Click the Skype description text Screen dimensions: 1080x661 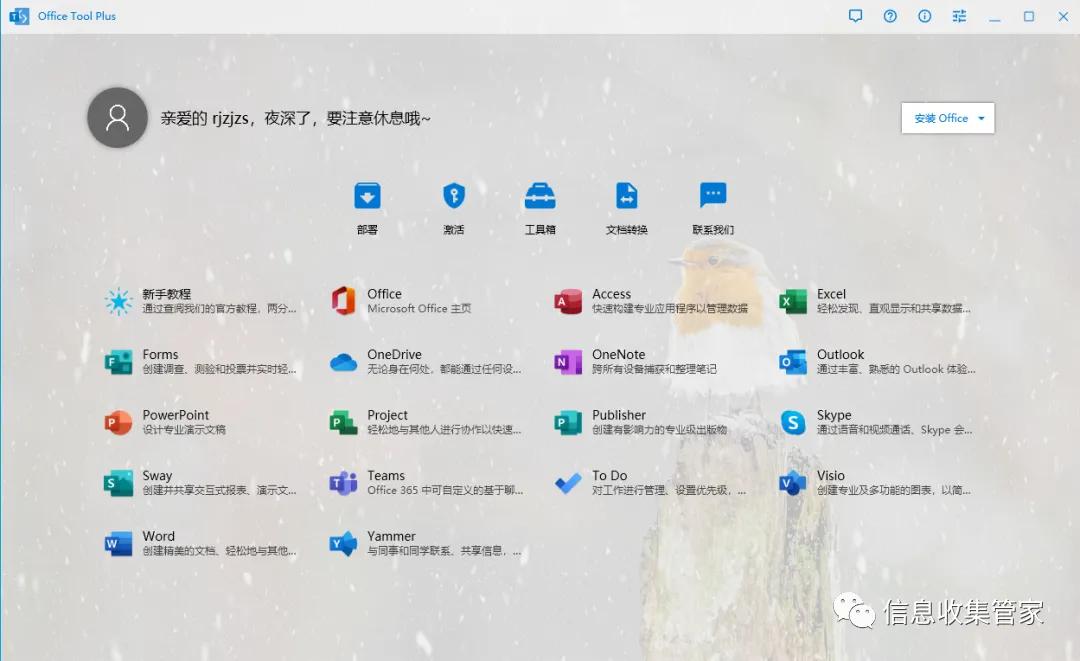(894, 430)
